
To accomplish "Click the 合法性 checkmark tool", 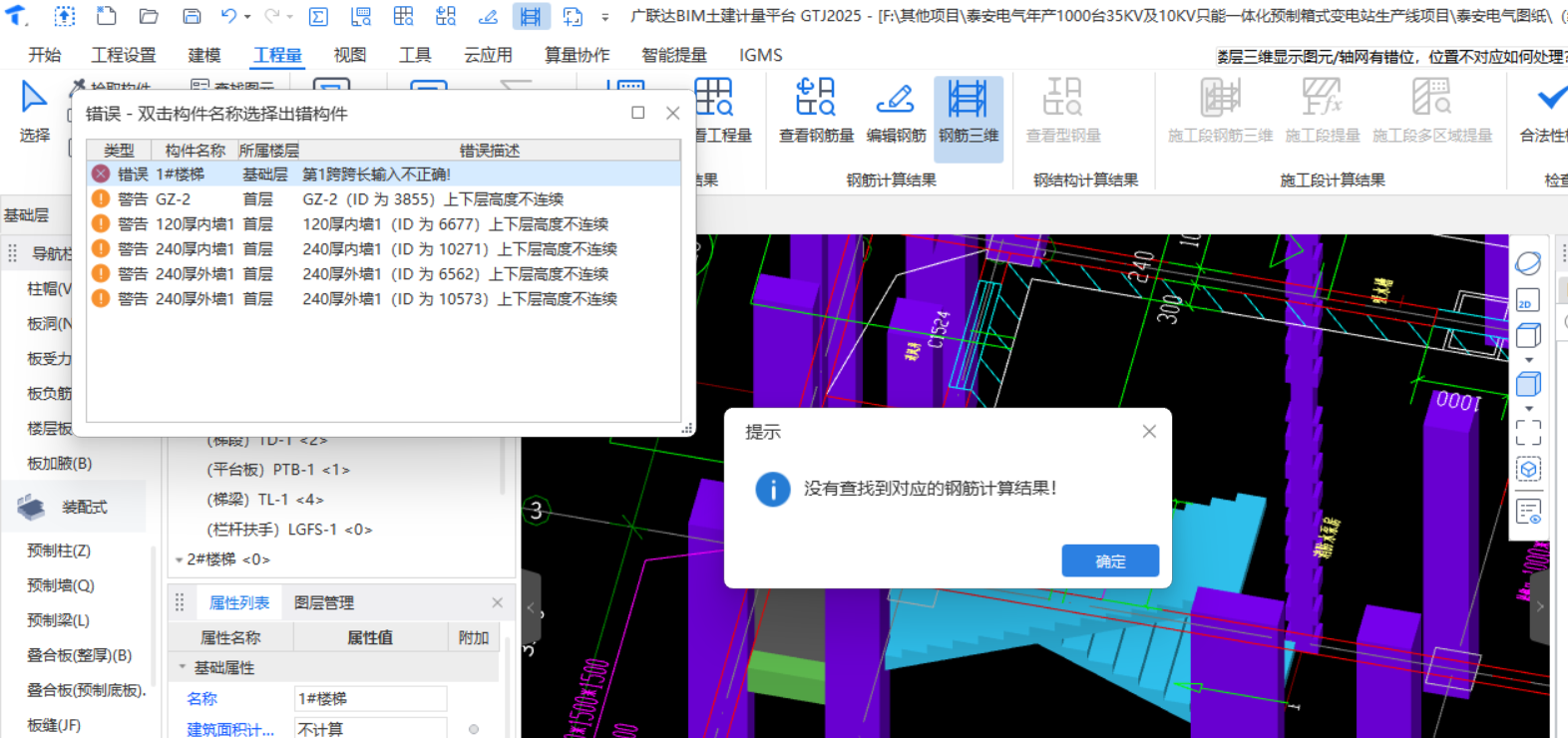I will point(1543,112).
